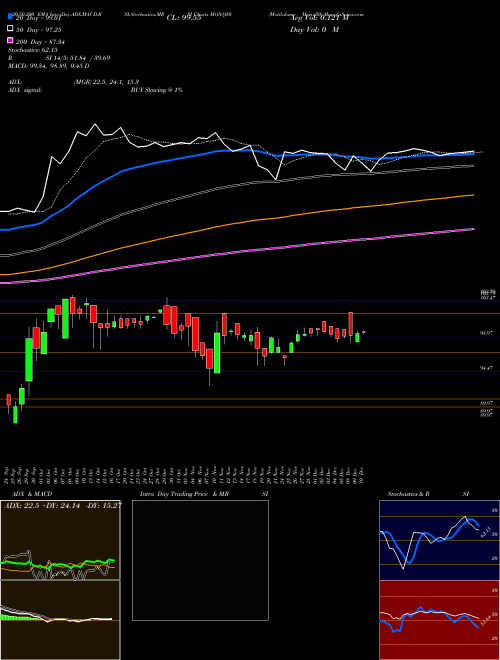Select the '200 Day = 87.34' legend text

click(x=41, y=42)
